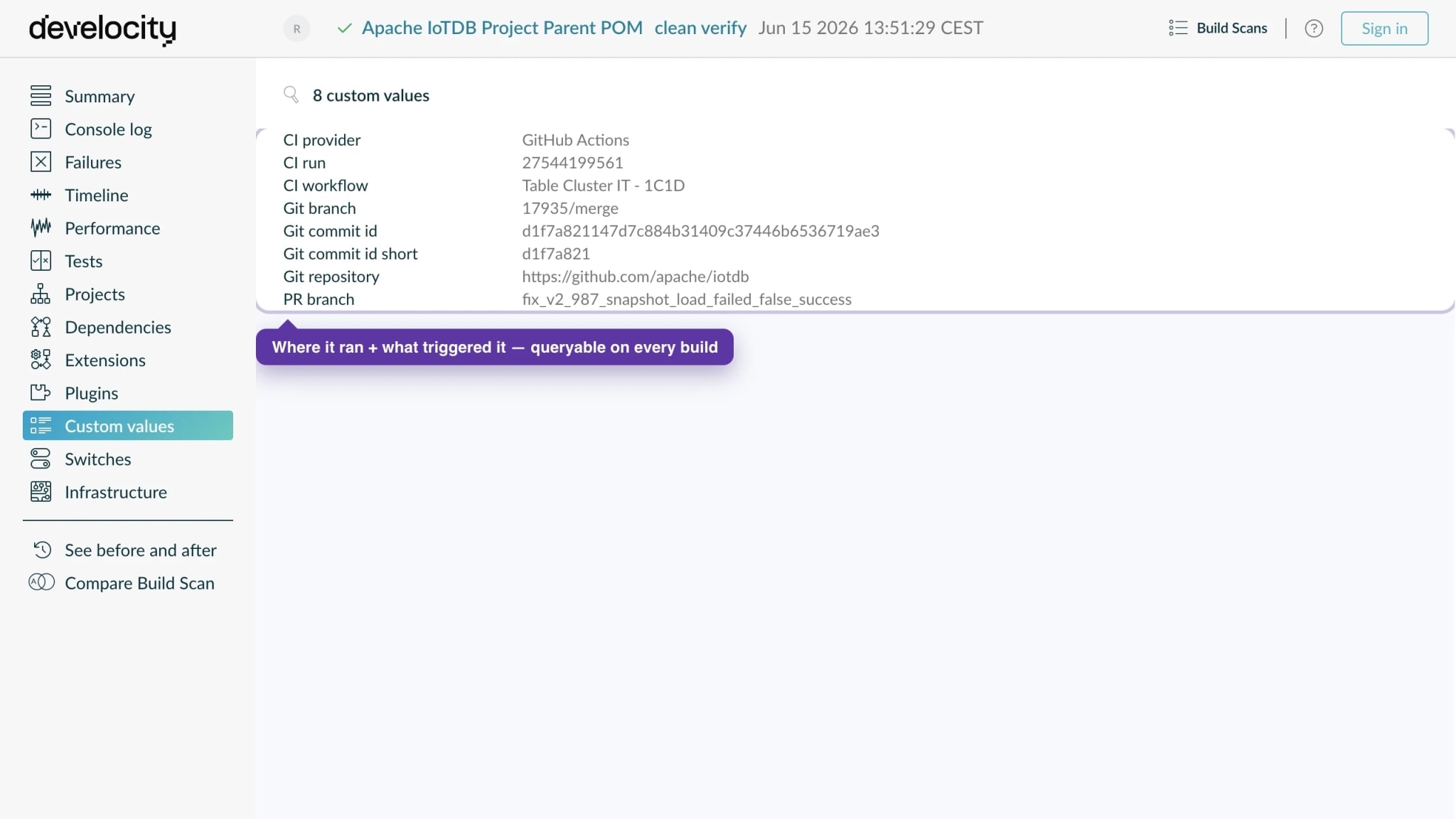Click the Custom values list icon
Image resolution: width=1456 pixels, height=819 pixels.
(x=41, y=426)
